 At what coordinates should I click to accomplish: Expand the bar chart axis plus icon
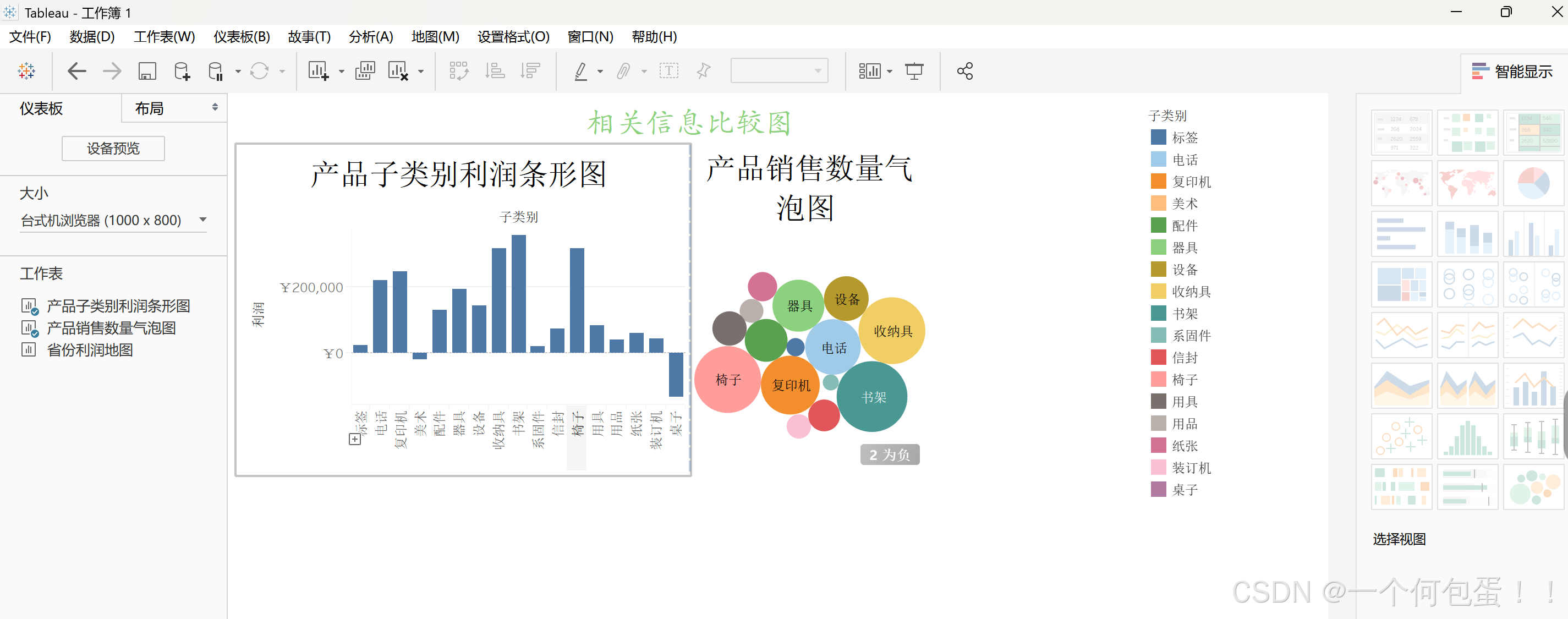[354, 439]
